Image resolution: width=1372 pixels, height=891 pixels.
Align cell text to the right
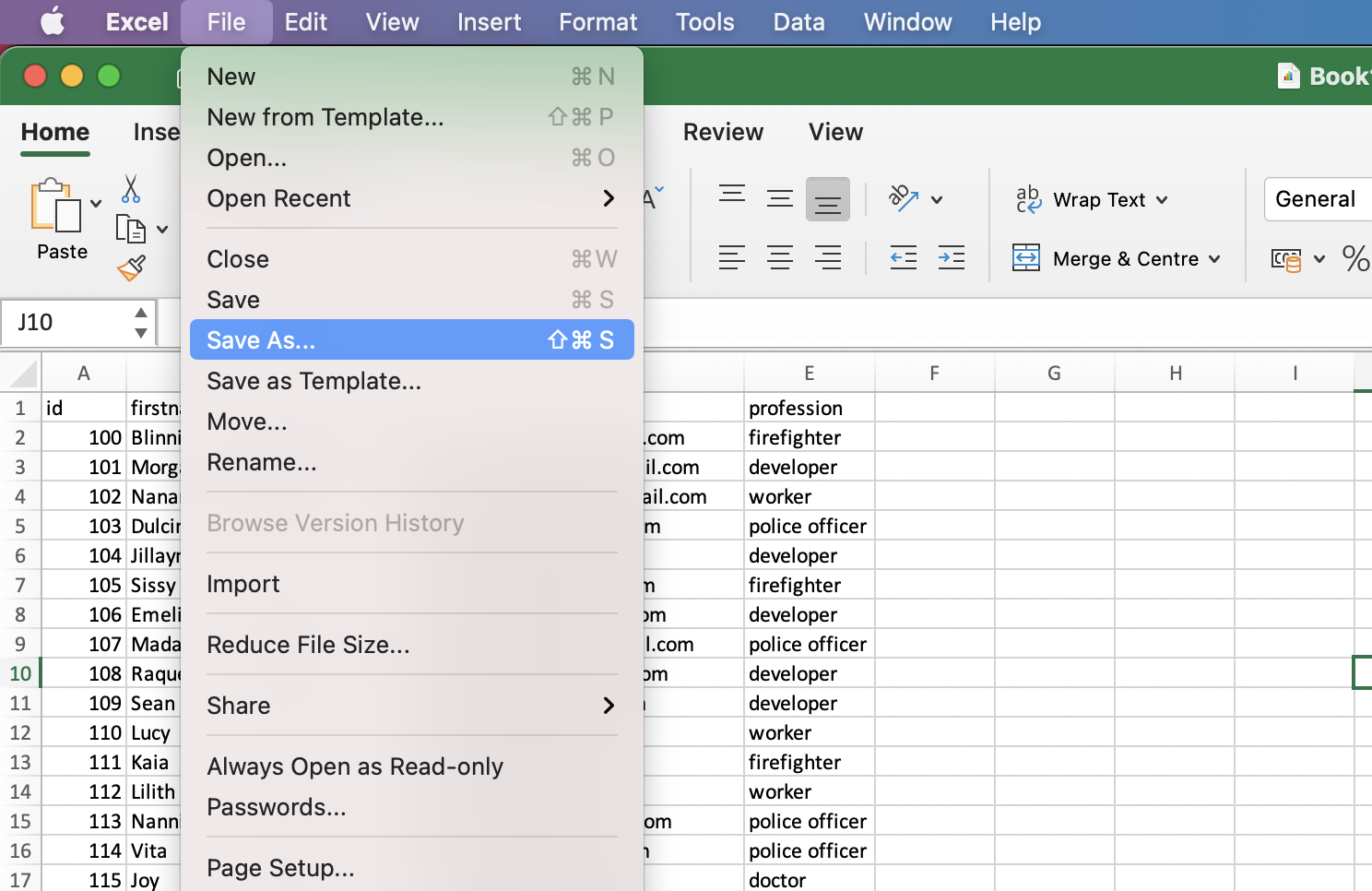click(x=828, y=257)
